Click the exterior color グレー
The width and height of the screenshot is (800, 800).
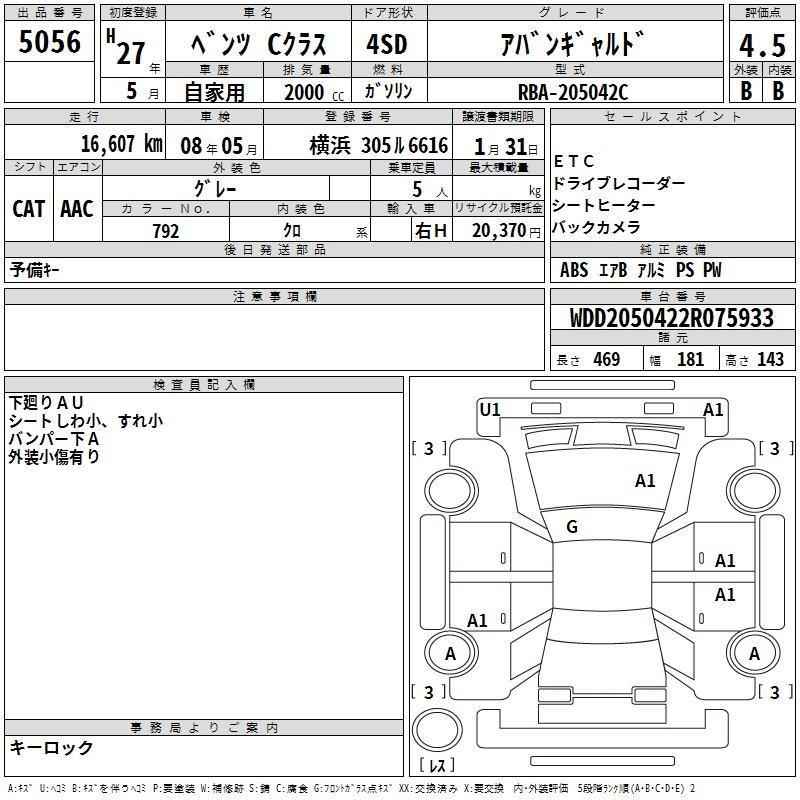pos(215,189)
